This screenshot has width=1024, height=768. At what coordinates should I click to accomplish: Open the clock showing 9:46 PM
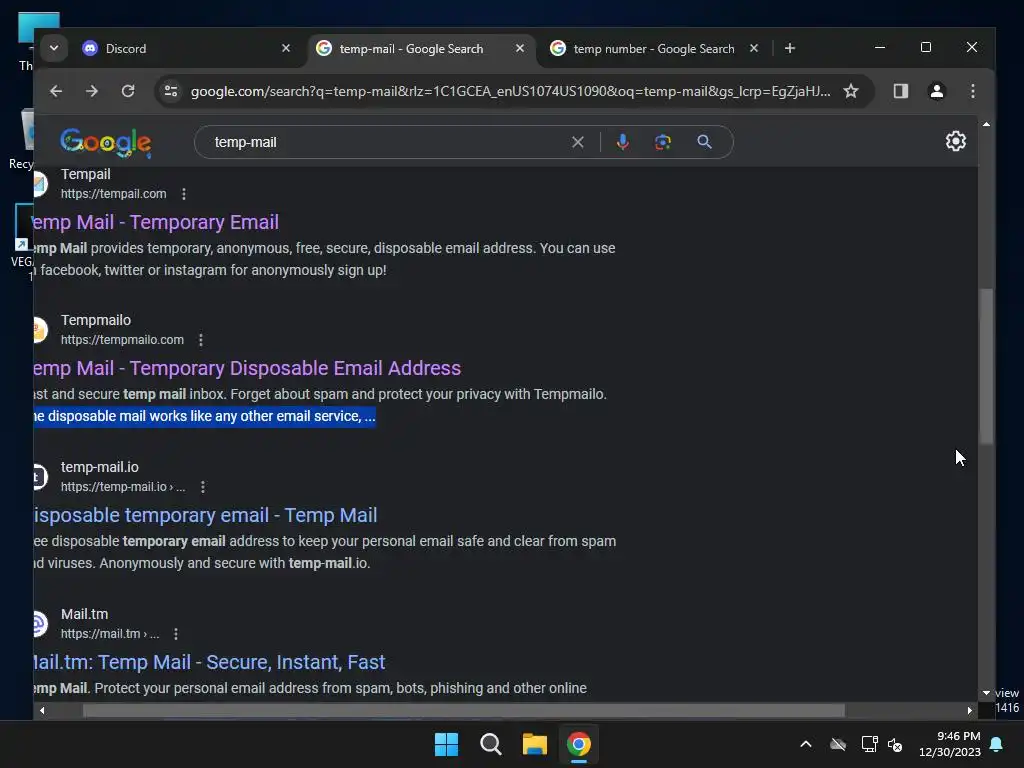click(x=950, y=744)
